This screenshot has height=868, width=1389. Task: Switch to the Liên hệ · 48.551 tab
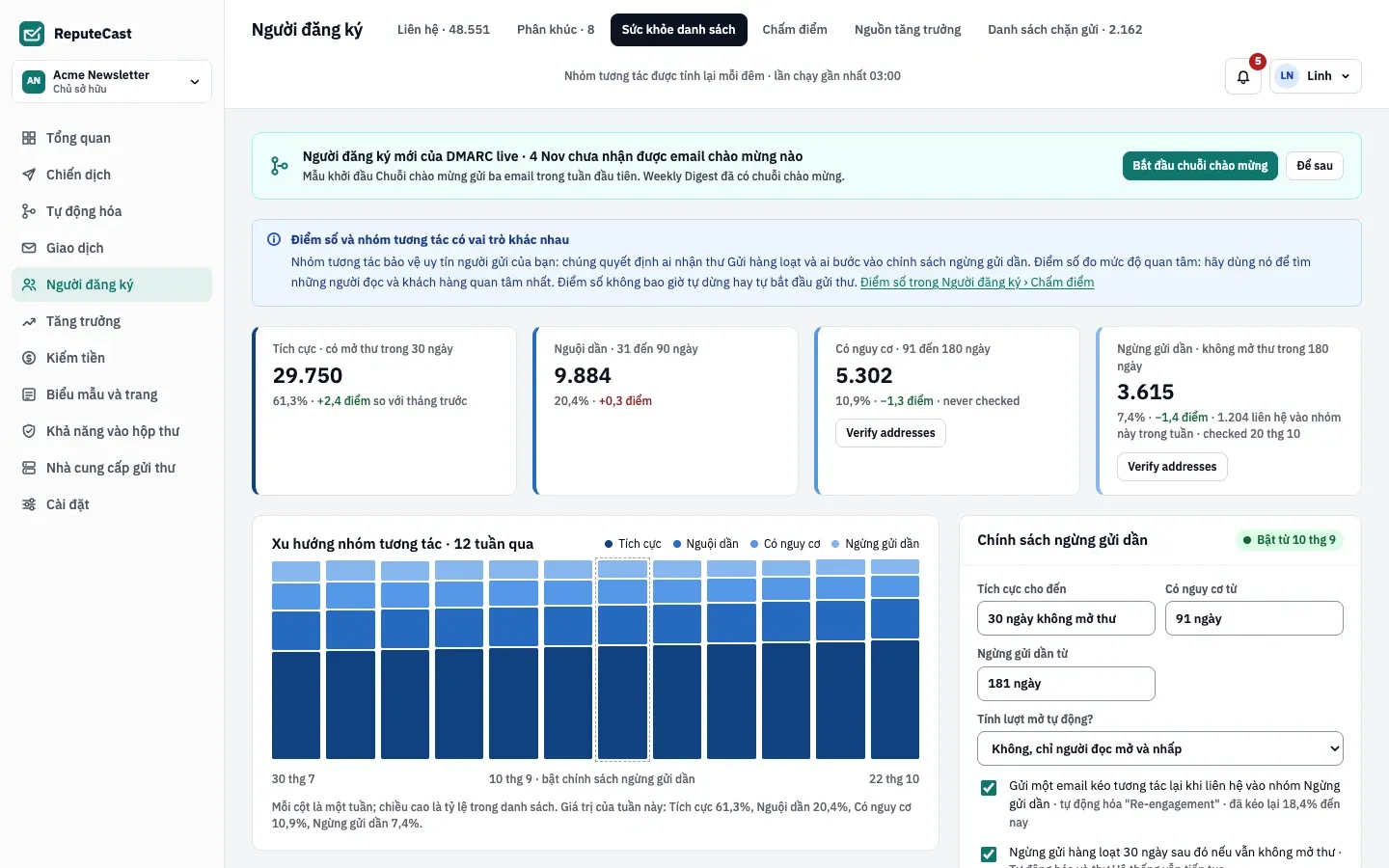click(444, 30)
